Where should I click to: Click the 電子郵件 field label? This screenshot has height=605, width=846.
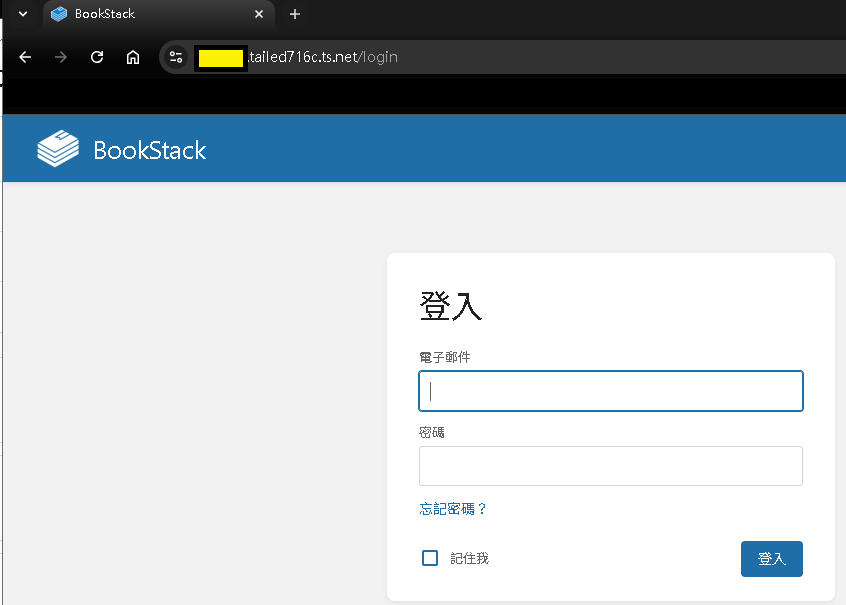click(444, 357)
